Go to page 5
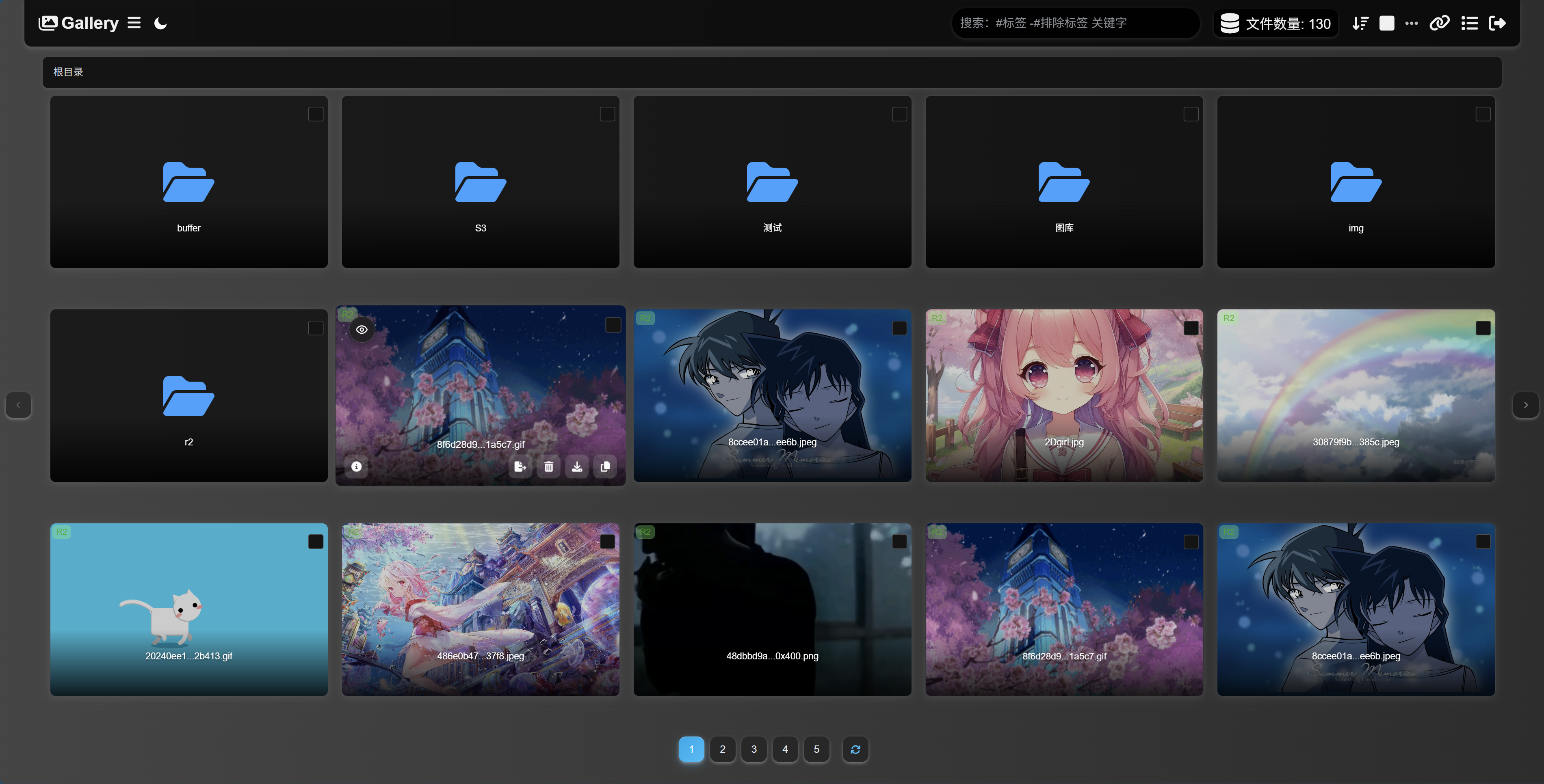The width and height of the screenshot is (1544, 784). (816, 749)
